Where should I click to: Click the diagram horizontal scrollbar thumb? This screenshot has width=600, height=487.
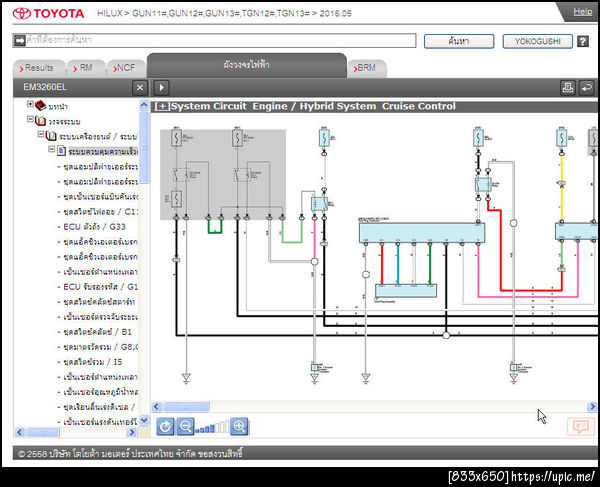pyautogui.click(x=187, y=406)
